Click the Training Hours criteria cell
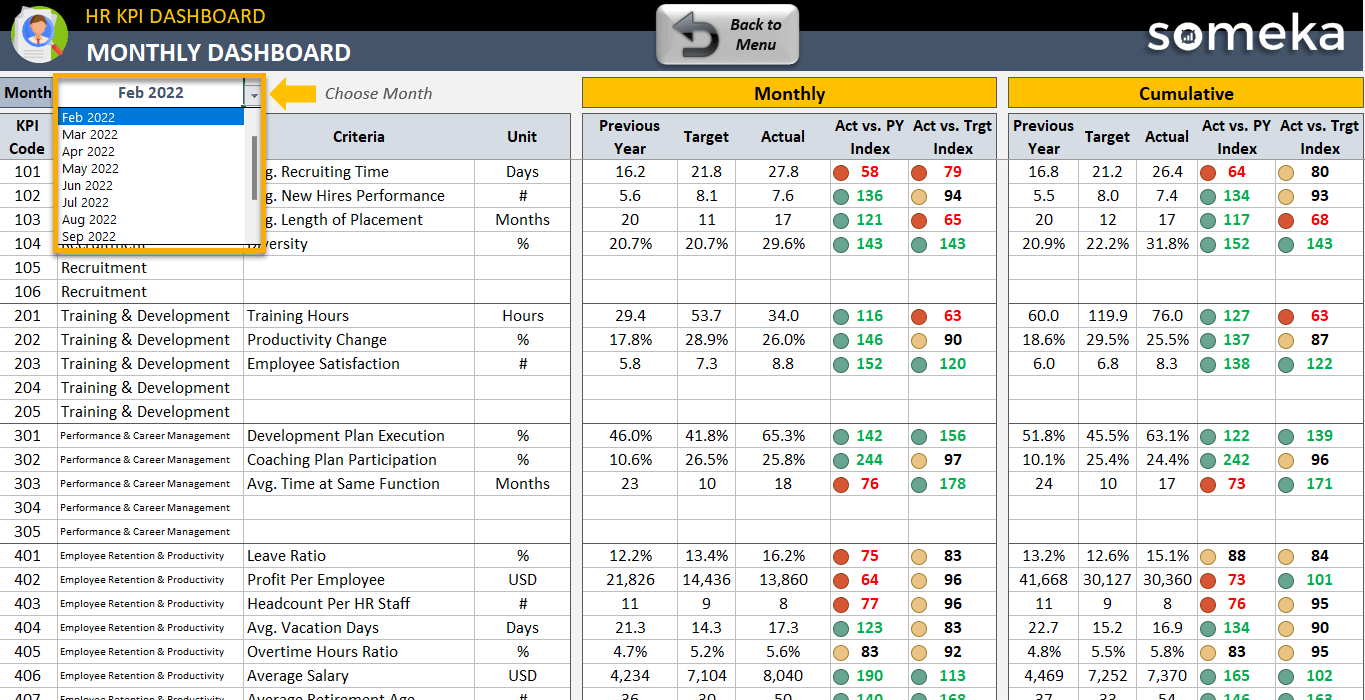This screenshot has width=1365, height=700. pos(359,316)
